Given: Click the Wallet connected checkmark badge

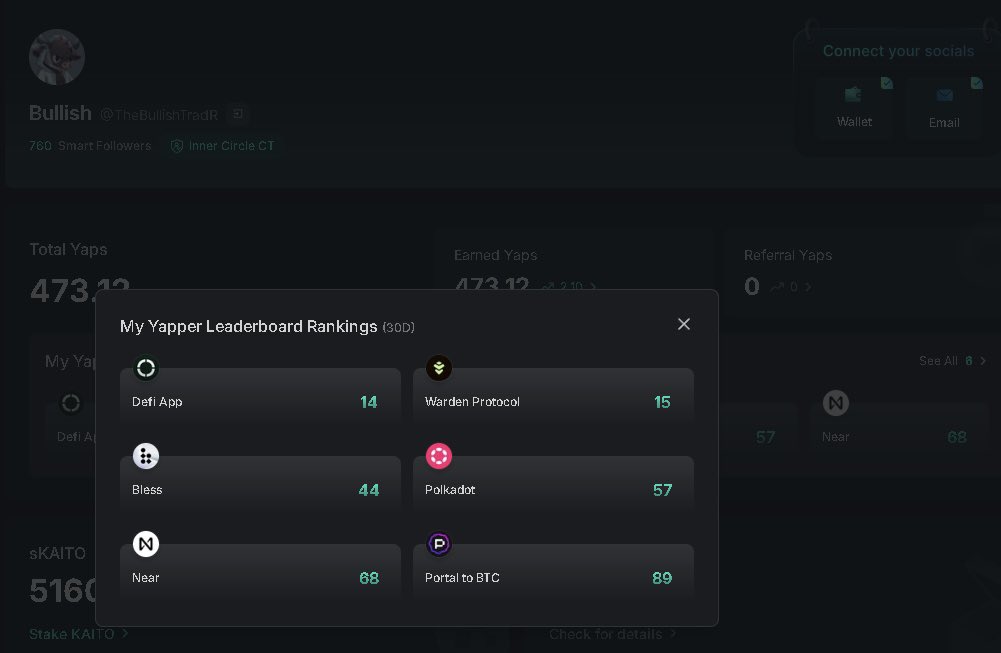Looking at the screenshot, I should tap(887, 83).
